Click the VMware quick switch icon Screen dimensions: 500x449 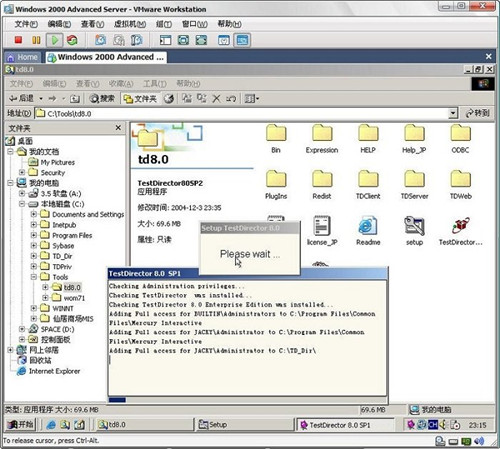(201, 40)
